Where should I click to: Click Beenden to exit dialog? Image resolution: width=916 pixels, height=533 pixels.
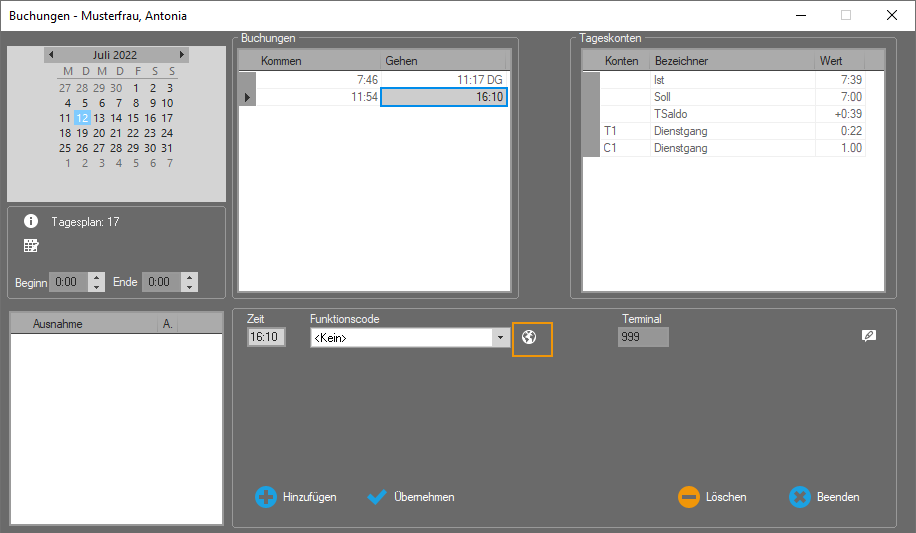[x=824, y=497]
